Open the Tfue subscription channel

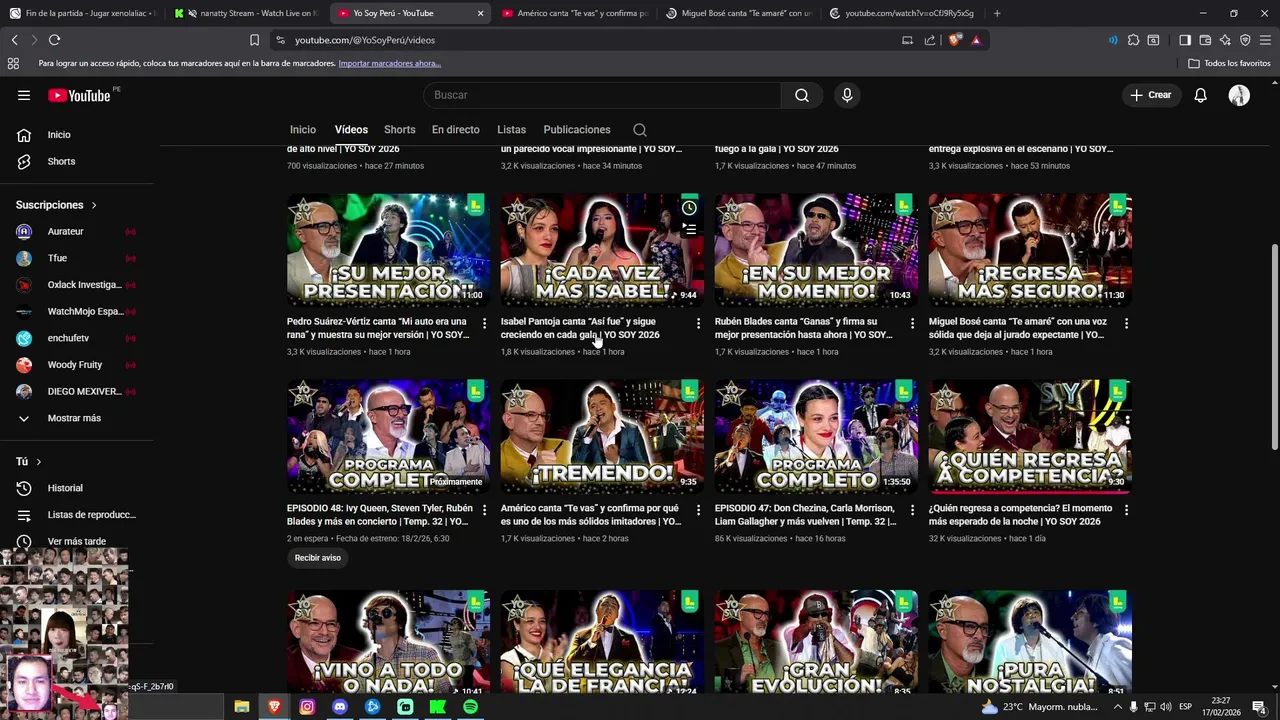tap(57, 258)
